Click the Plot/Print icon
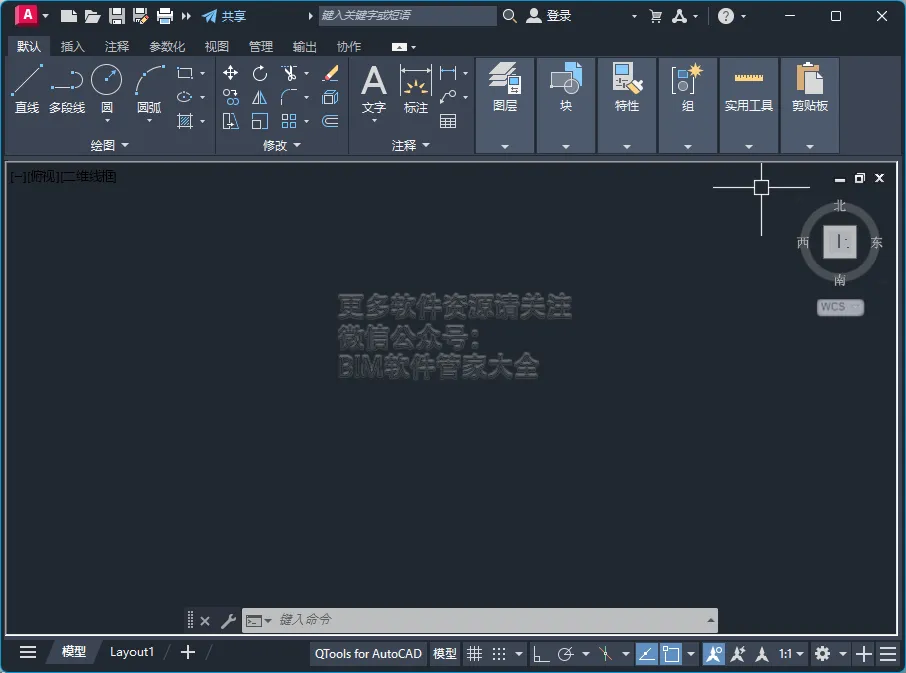The height and width of the screenshot is (673, 906). (x=165, y=16)
